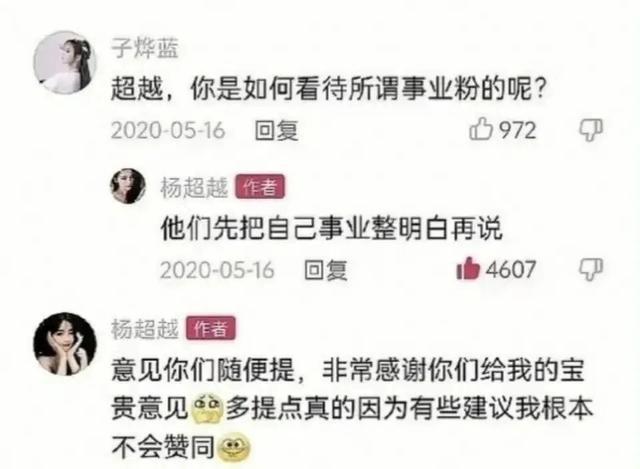This screenshot has width=640, height=469.
Task: Click the thumbs-down icon on 子烨蓝's comment
Action: [x=591, y=131]
